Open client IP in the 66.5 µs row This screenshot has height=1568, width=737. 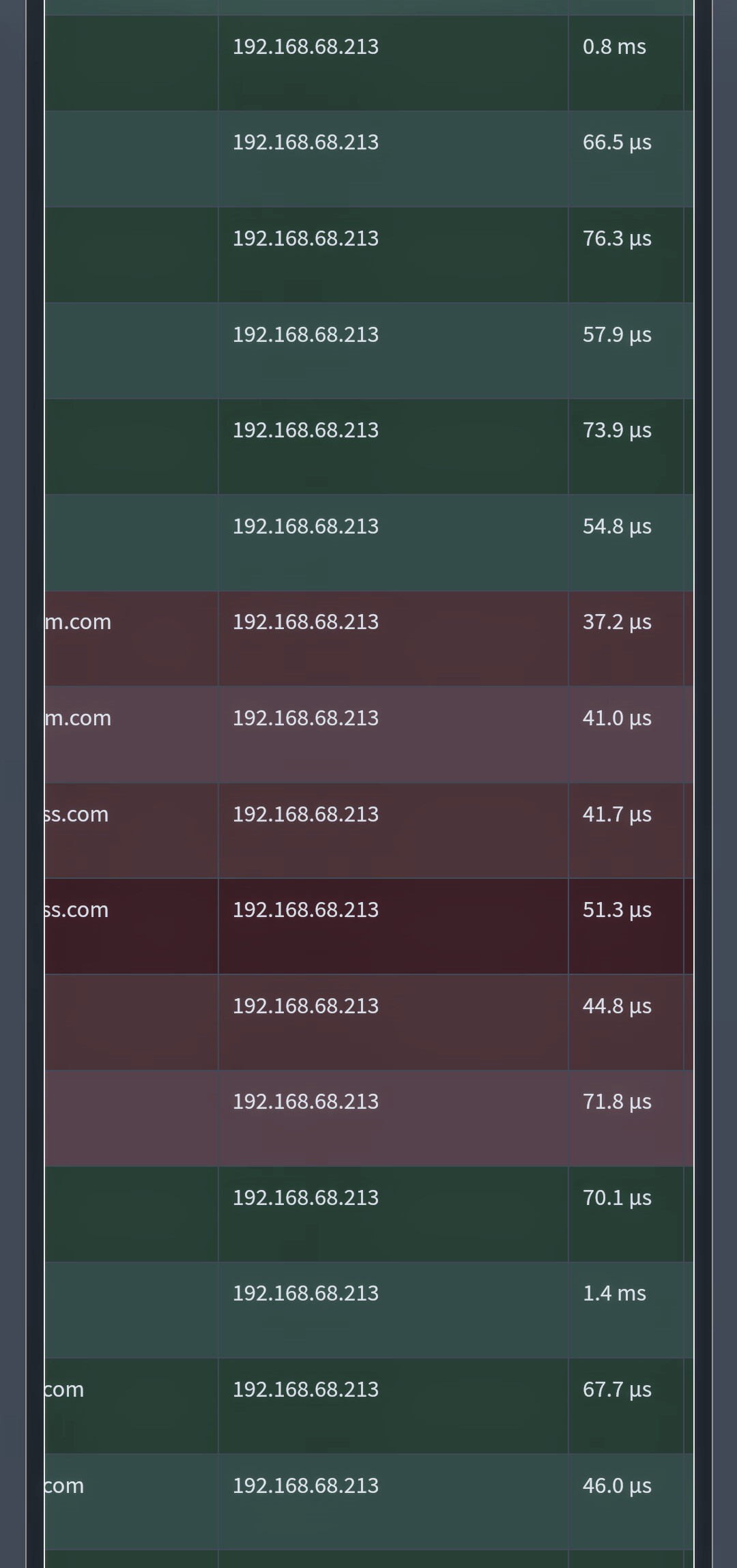pyautogui.click(x=305, y=142)
